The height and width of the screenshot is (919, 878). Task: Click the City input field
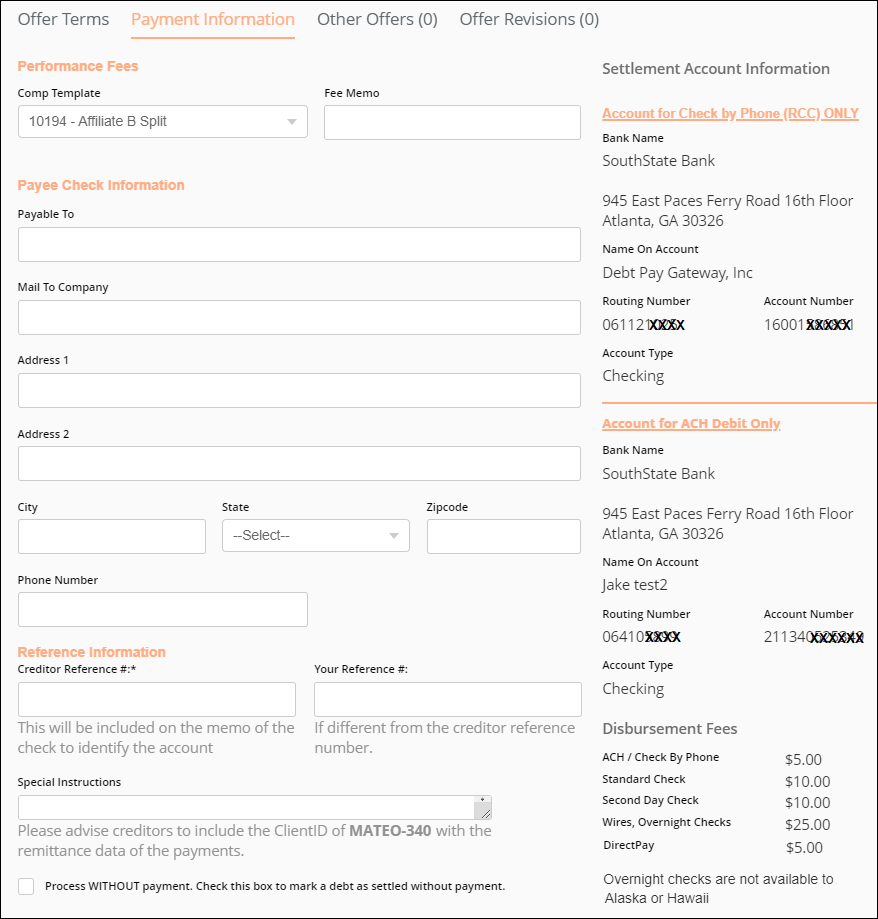(112, 536)
